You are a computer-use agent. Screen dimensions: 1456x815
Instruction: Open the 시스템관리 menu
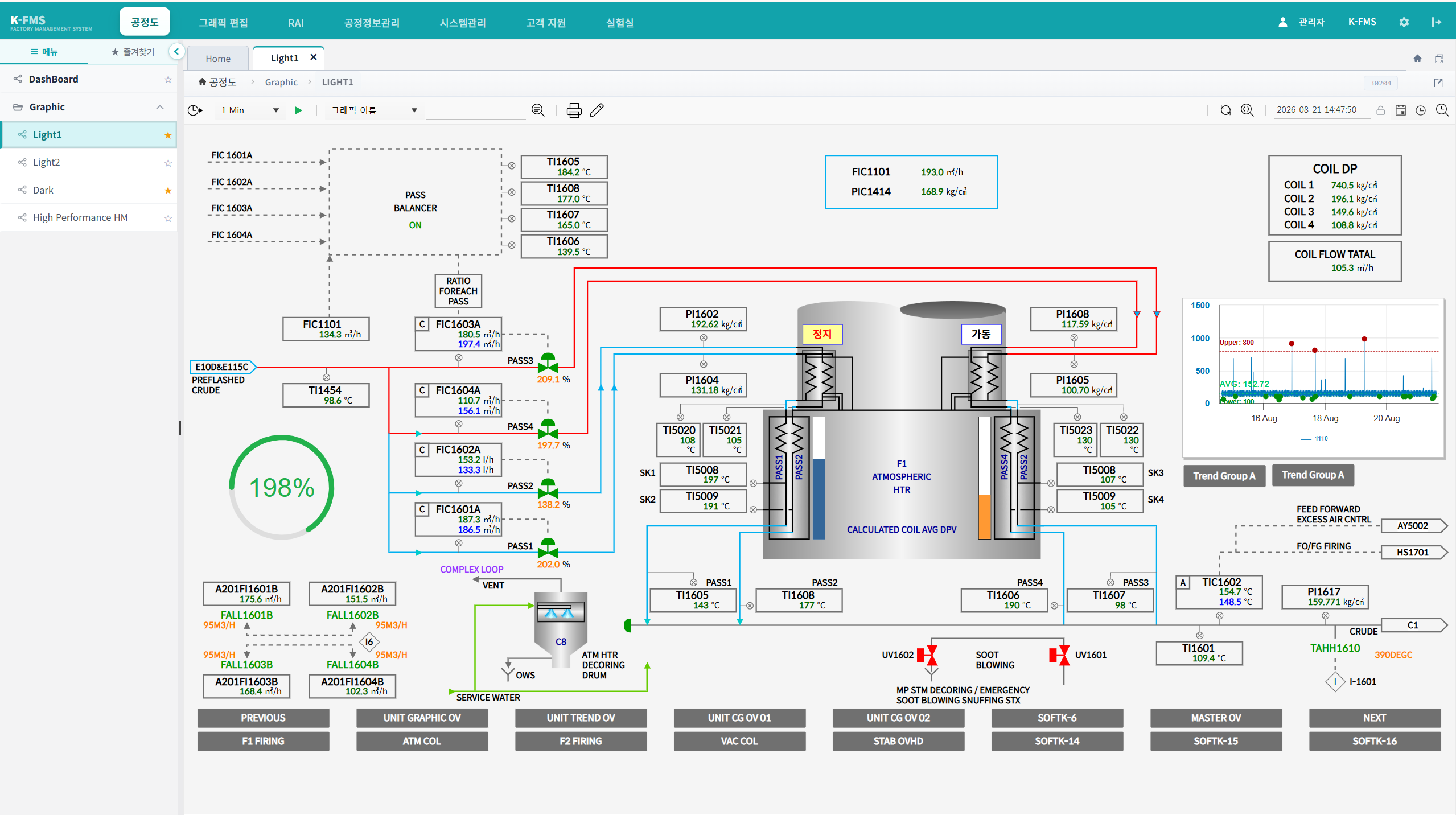(463, 23)
